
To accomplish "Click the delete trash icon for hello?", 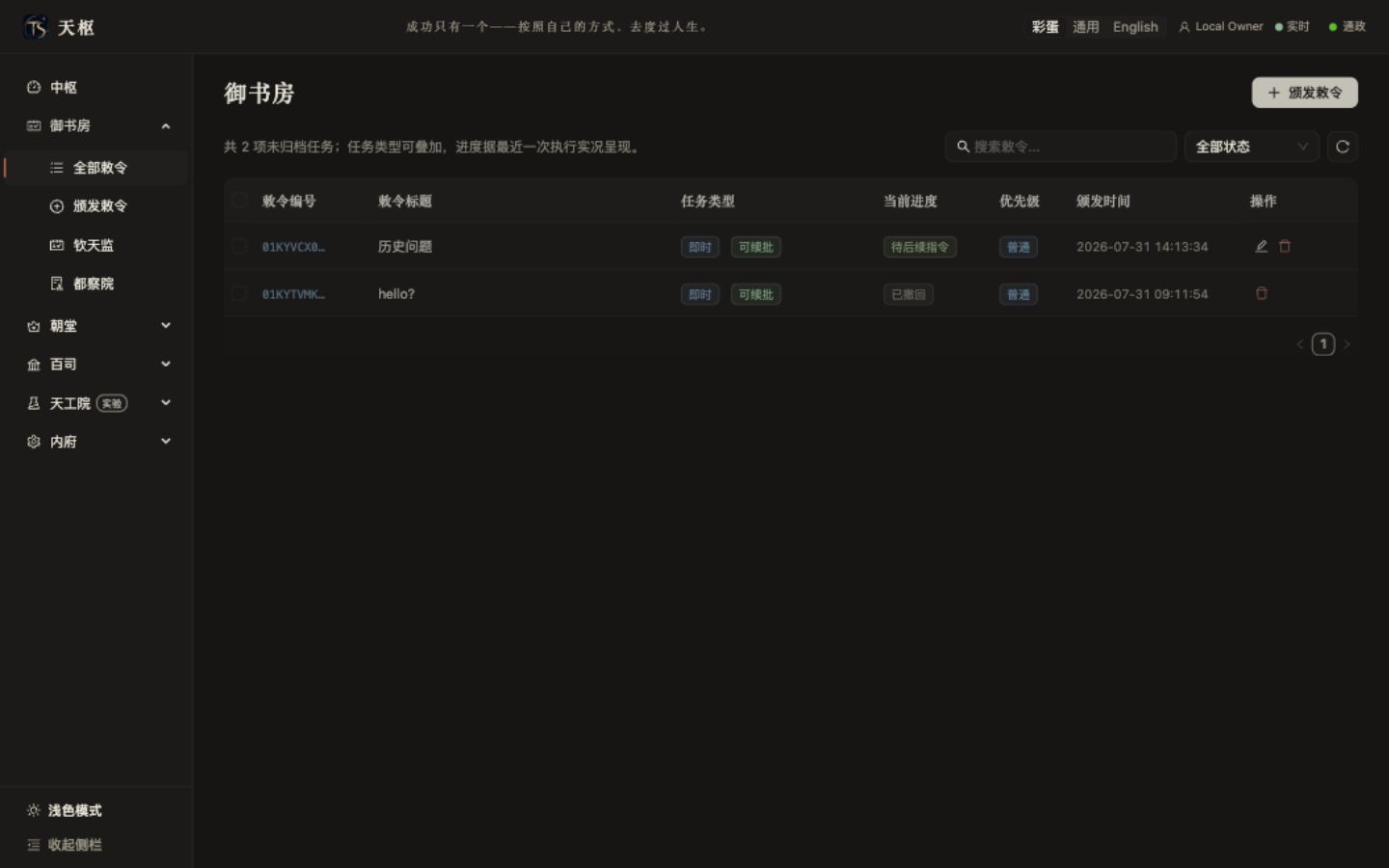I will click(x=1261, y=293).
